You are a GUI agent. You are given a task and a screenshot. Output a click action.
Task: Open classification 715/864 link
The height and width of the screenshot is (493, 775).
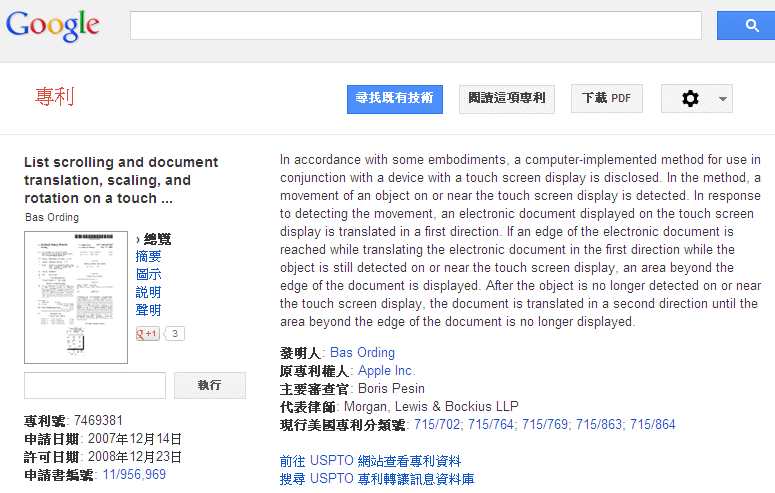click(652, 424)
